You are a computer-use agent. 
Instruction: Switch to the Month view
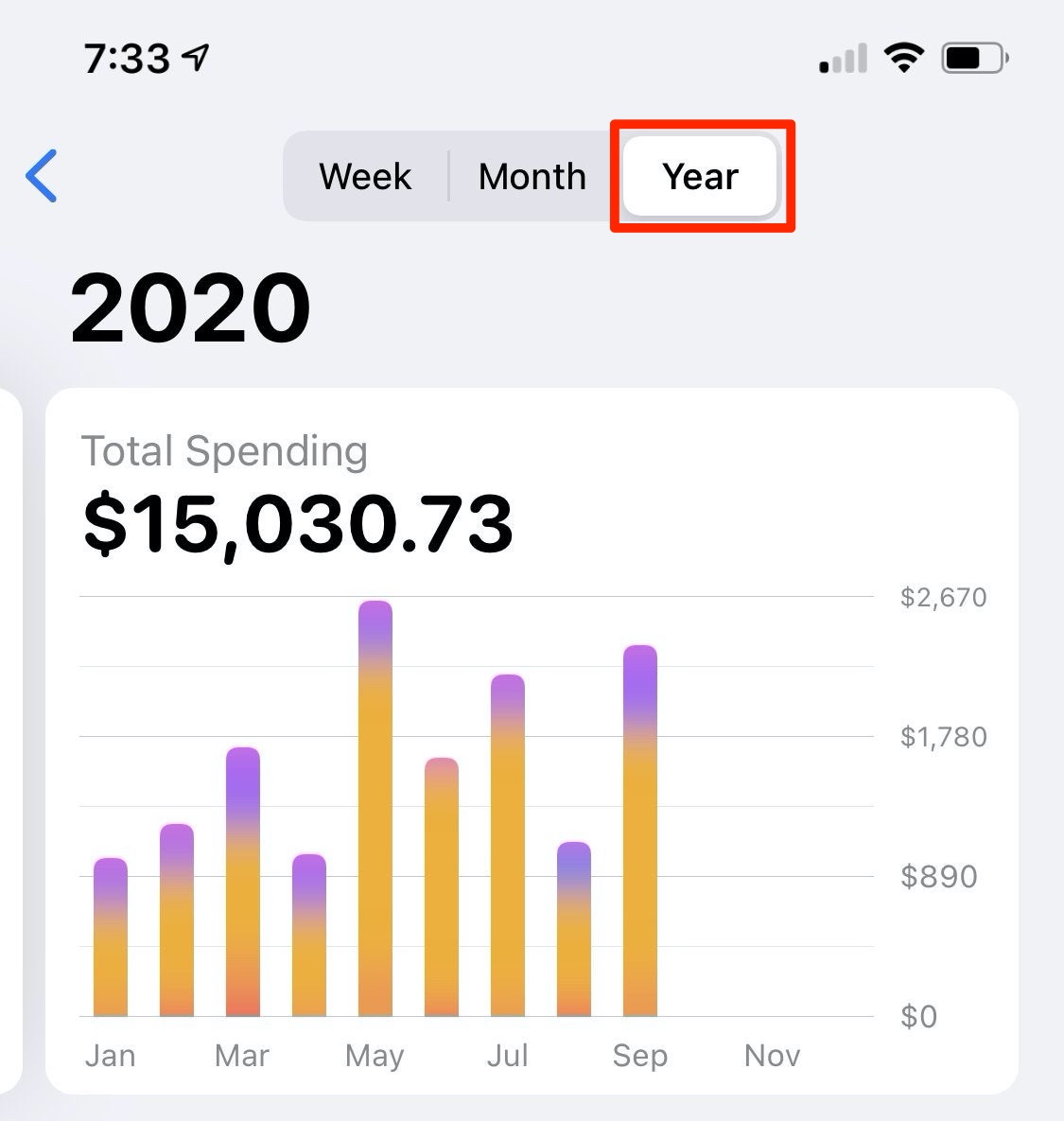pyautogui.click(x=532, y=176)
